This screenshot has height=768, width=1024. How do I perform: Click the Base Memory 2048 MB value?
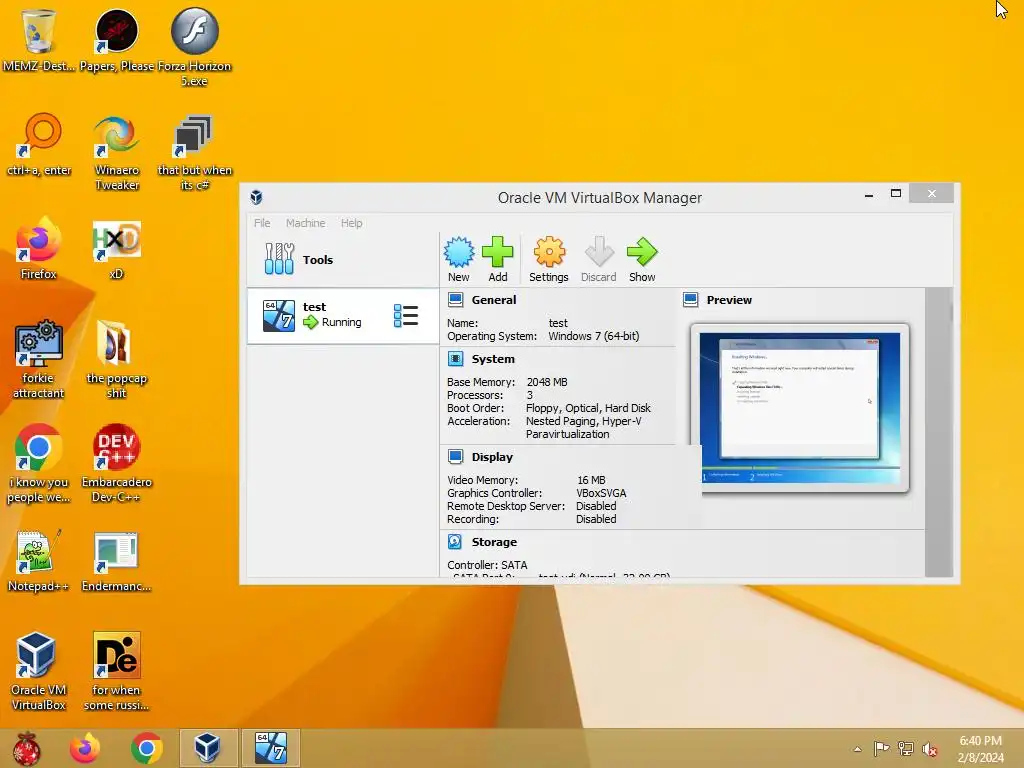click(x=547, y=382)
